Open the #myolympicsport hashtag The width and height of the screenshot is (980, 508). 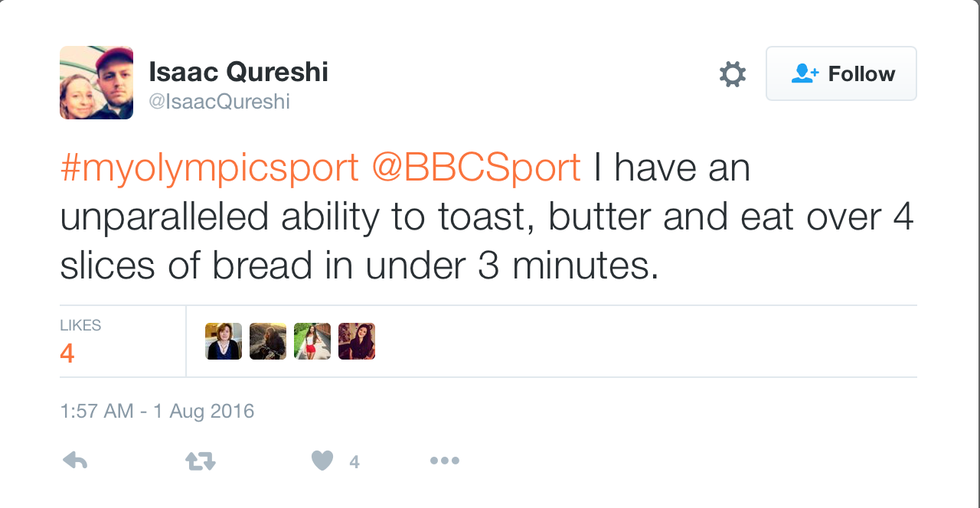point(208,168)
